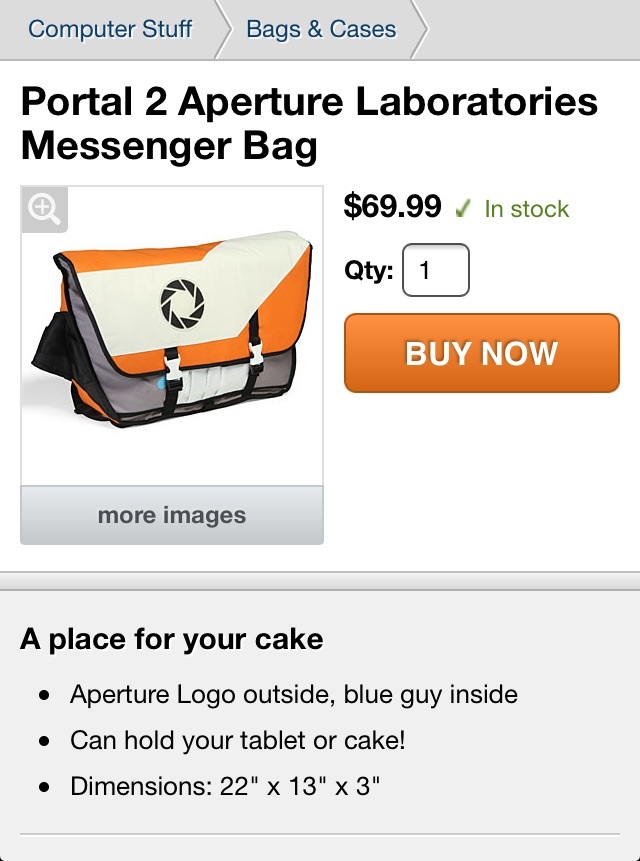Click the magnifier zoom icon on product image
Viewport: 640px width, 861px height.
[x=44, y=209]
